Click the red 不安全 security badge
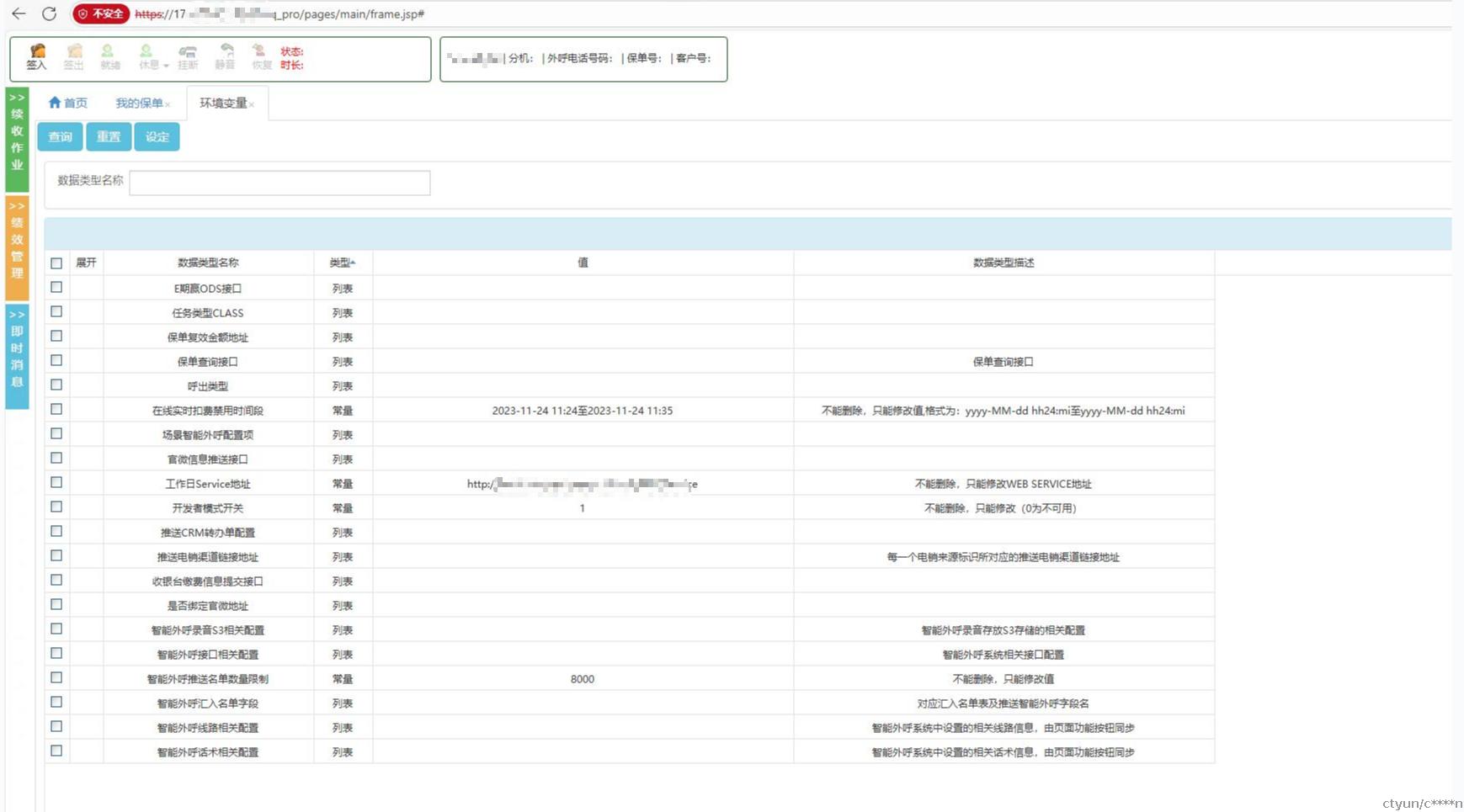Viewport: 1464px width, 812px height. coord(100,14)
